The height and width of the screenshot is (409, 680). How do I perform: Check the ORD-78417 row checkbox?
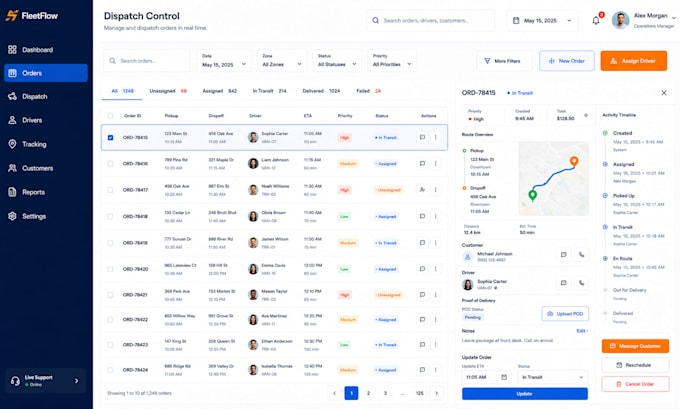[x=110, y=190]
